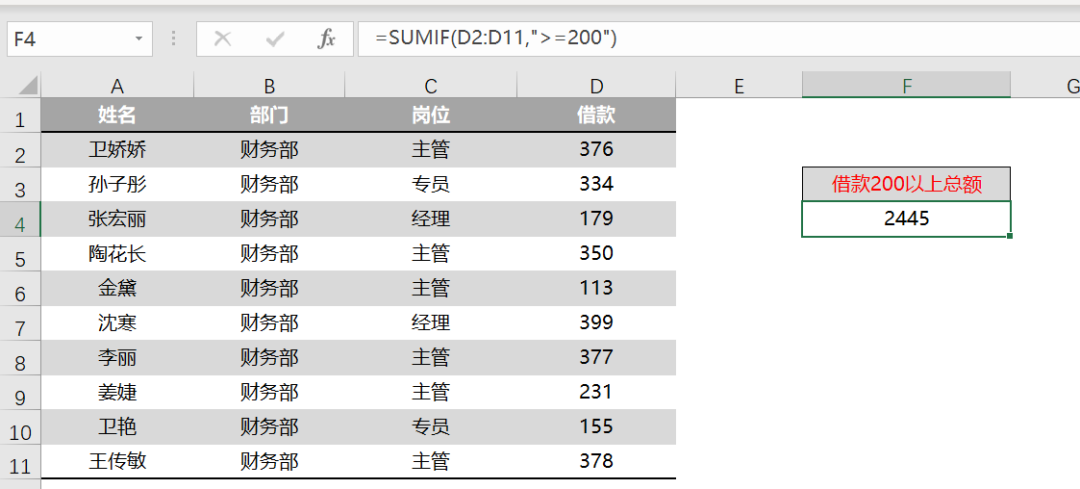The height and width of the screenshot is (489, 1080).
Task: Select 经理 cell in 张宏丽's row
Action: [430, 218]
